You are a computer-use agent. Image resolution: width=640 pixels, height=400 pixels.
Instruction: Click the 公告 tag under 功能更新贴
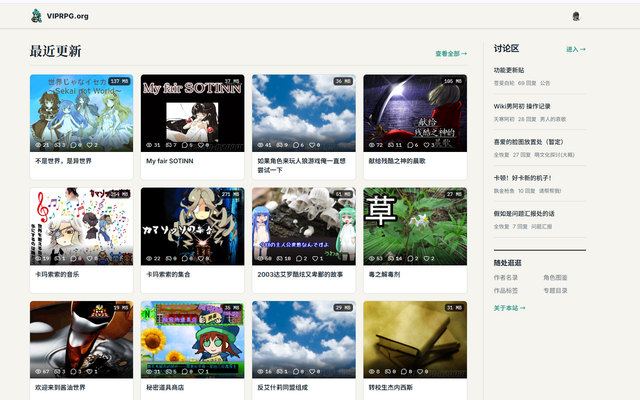click(x=545, y=83)
